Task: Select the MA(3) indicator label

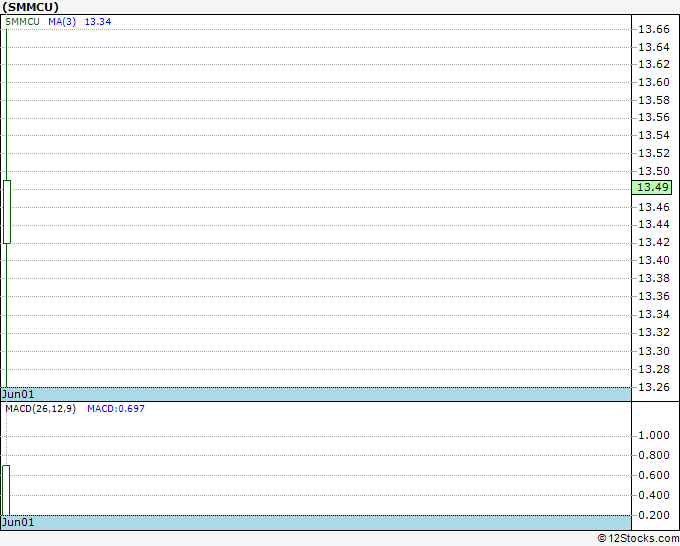Action: (62, 22)
